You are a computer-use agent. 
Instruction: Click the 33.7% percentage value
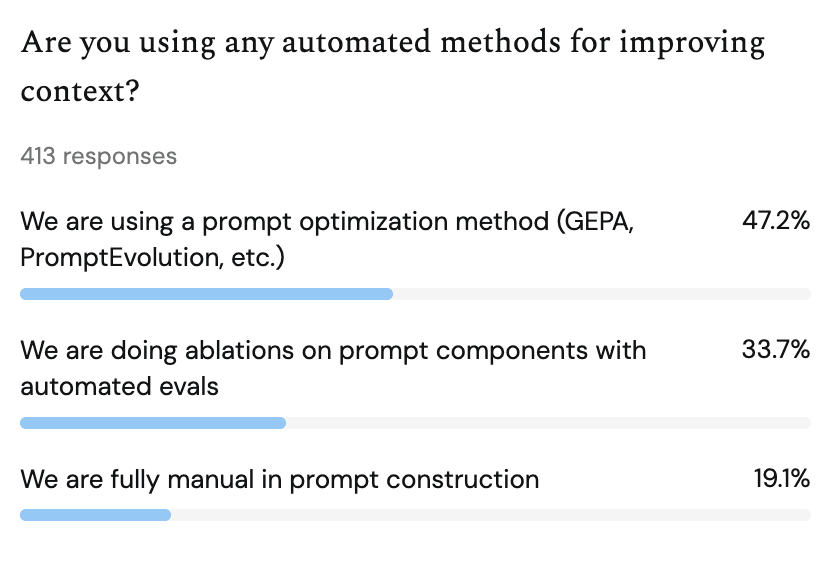coord(775,351)
